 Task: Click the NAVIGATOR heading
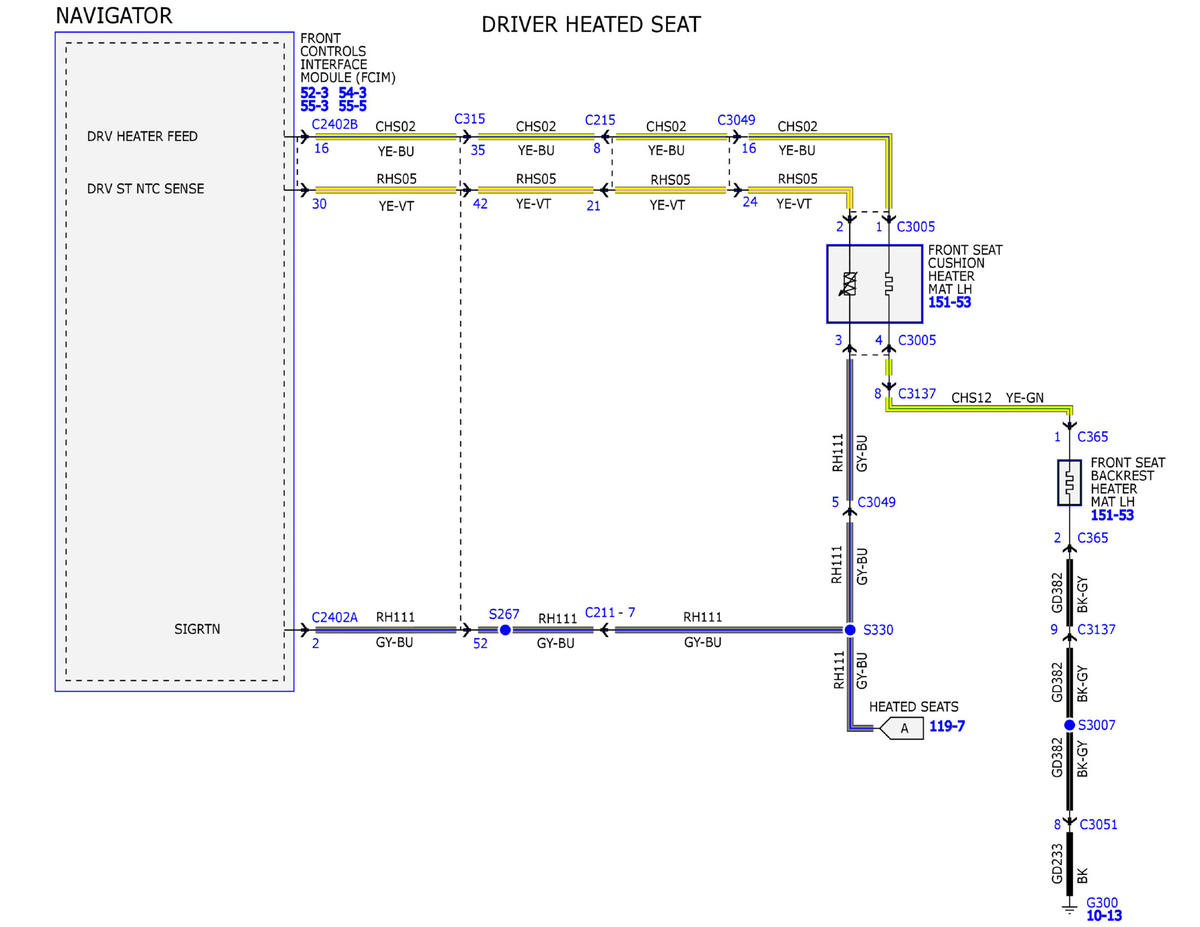tap(113, 16)
